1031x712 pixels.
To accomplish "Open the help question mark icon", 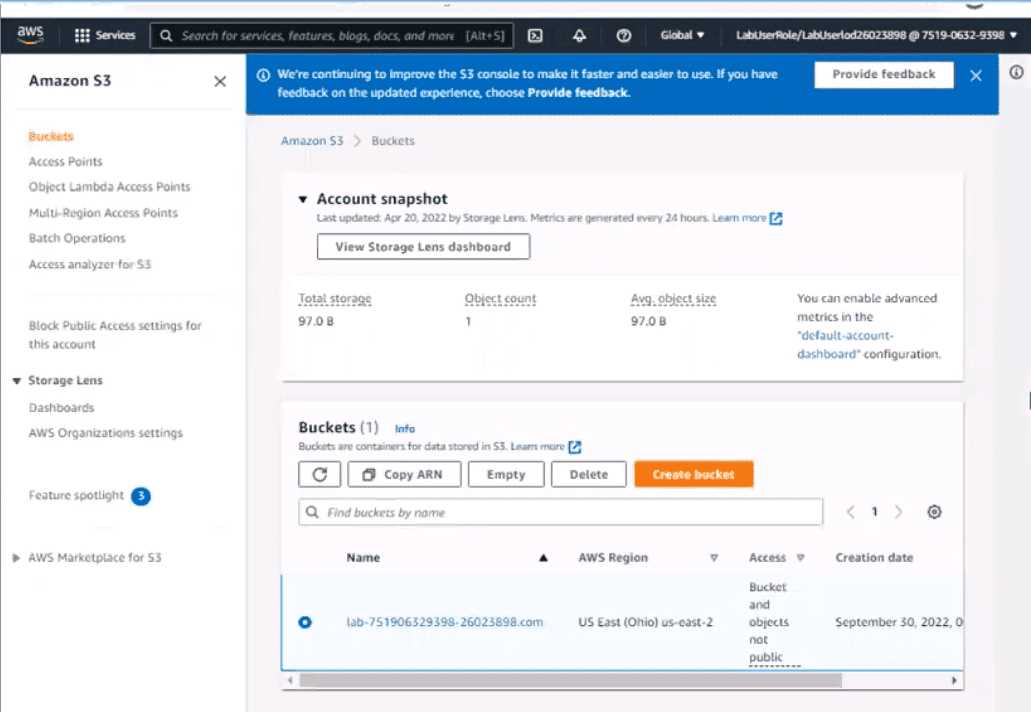I will click(x=624, y=35).
